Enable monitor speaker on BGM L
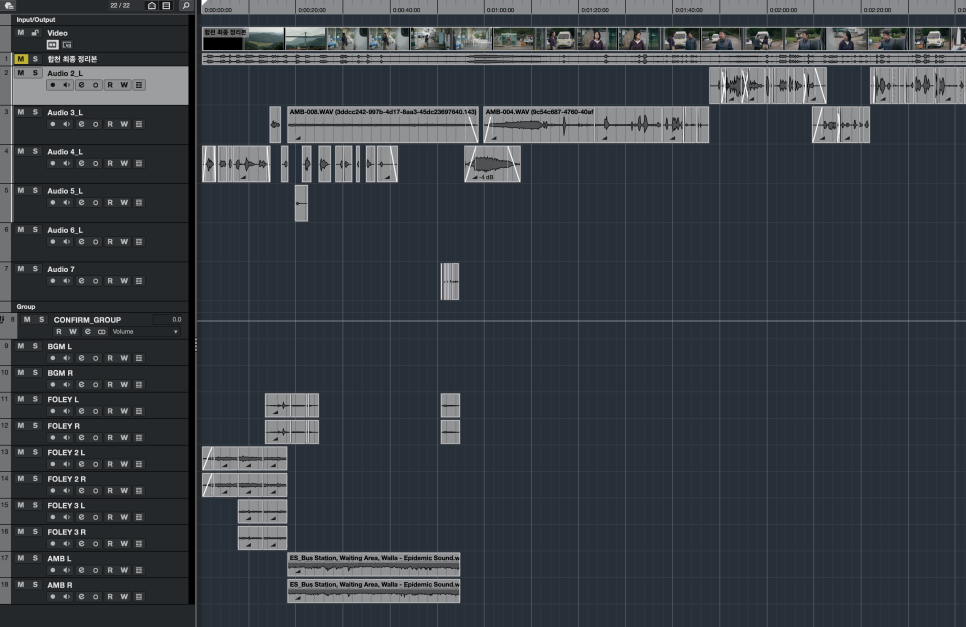This screenshot has height=627, width=966. 67,358
